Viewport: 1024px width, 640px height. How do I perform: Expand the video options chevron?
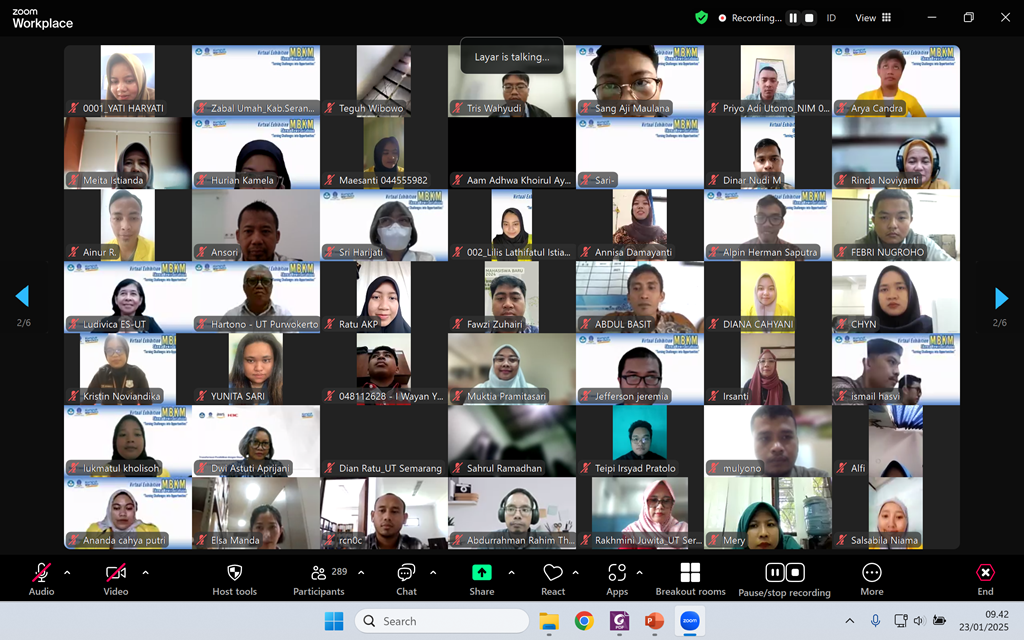(145, 573)
